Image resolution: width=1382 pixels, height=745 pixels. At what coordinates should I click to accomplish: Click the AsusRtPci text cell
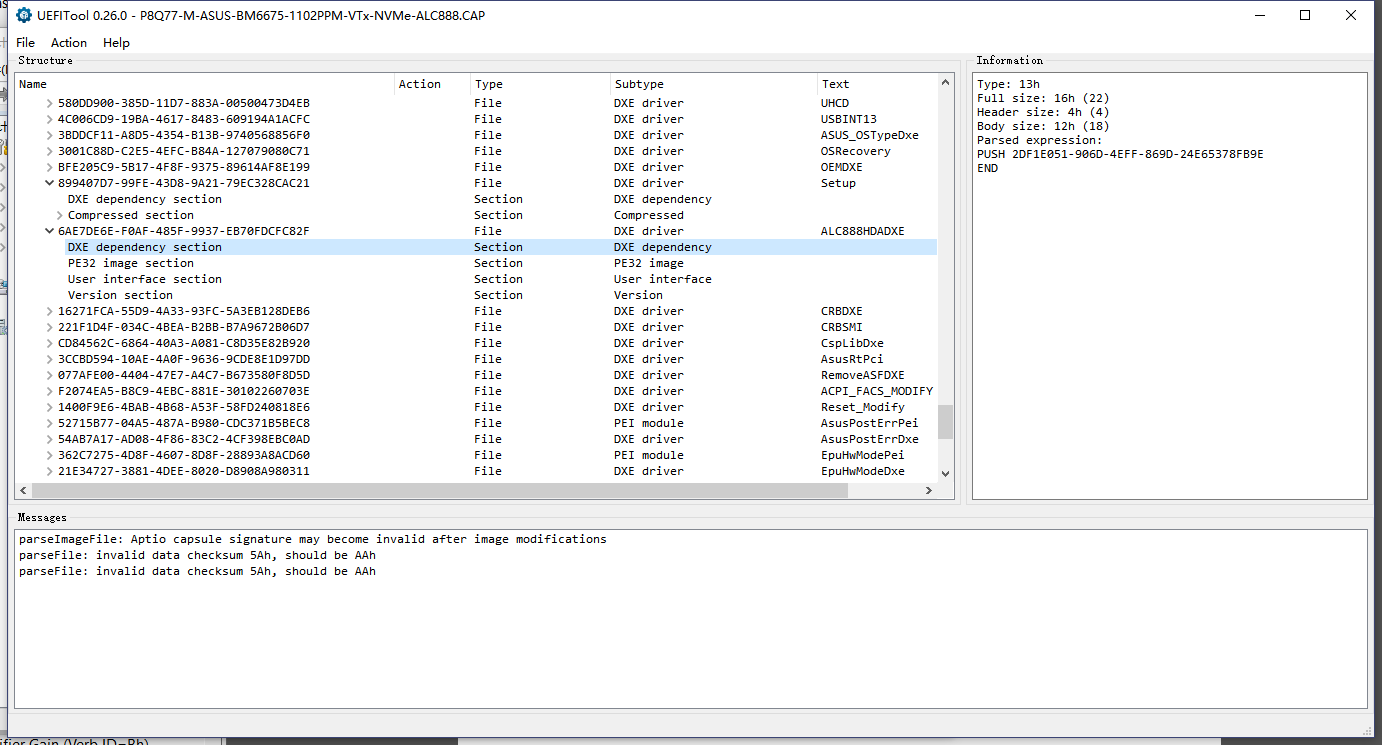852,359
